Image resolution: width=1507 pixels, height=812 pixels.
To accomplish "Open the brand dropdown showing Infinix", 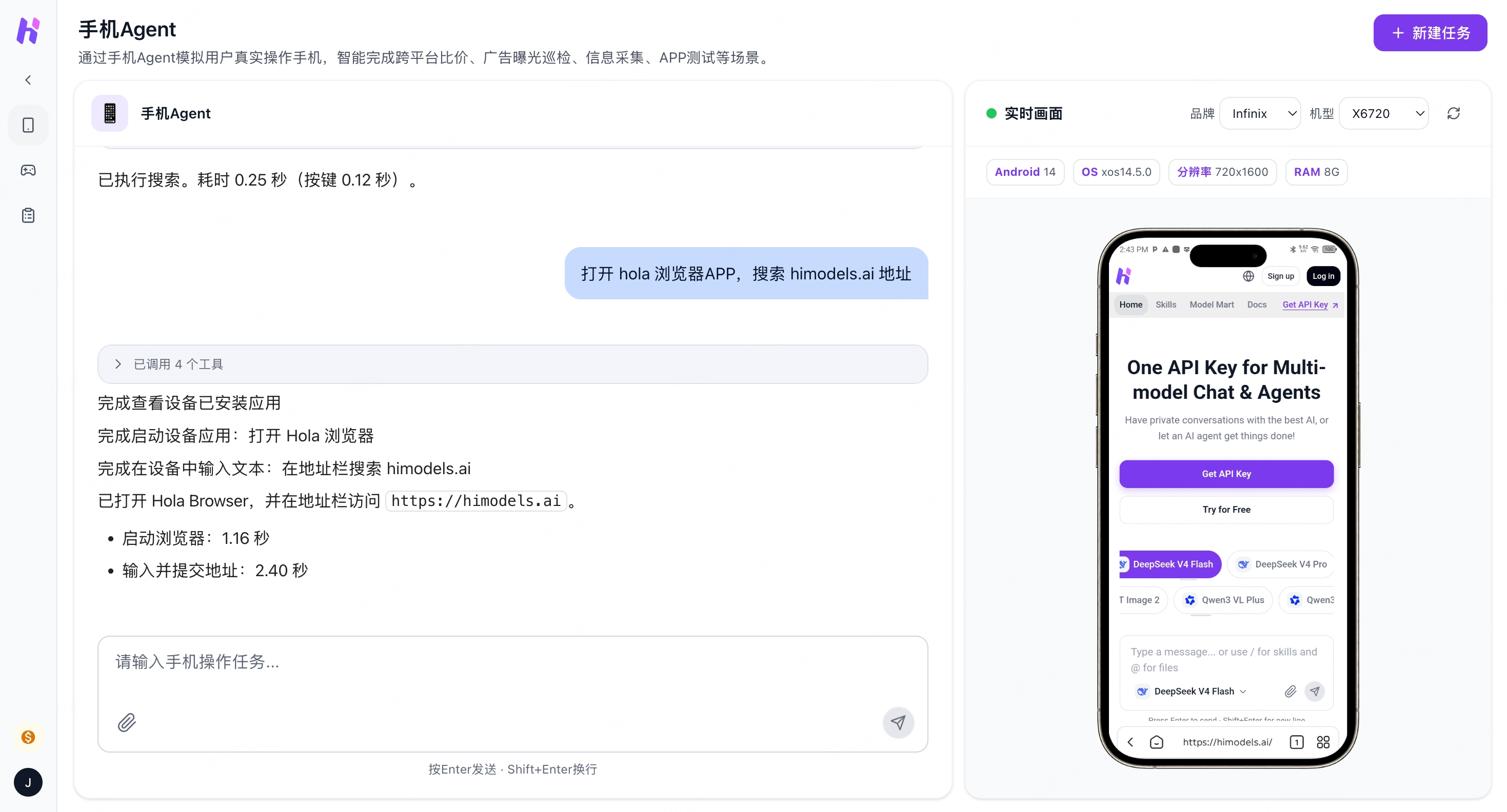I will point(1260,113).
